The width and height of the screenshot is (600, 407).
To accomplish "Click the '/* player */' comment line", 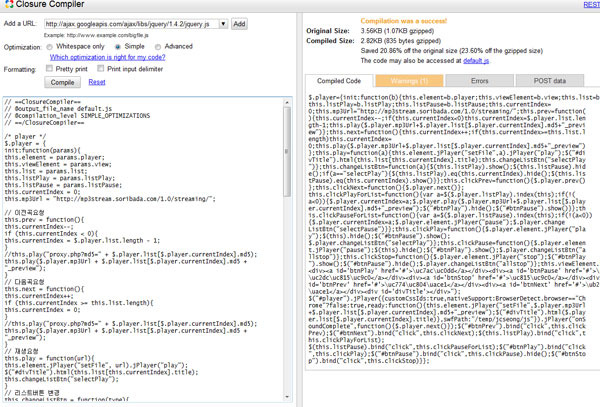I will [25, 137].
